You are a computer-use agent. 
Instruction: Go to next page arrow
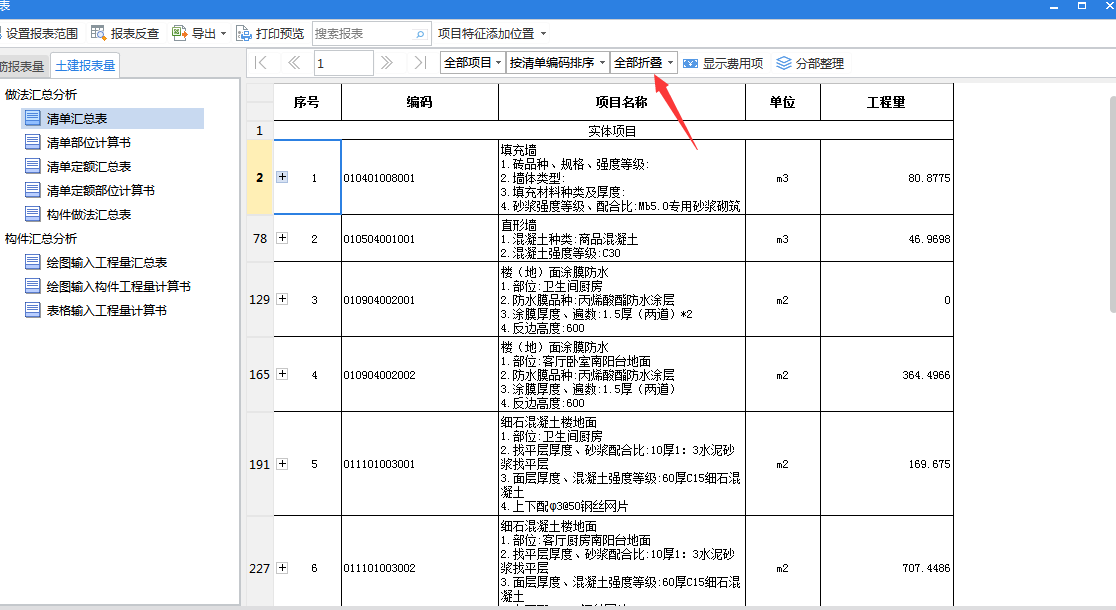(x=386, y=63)
